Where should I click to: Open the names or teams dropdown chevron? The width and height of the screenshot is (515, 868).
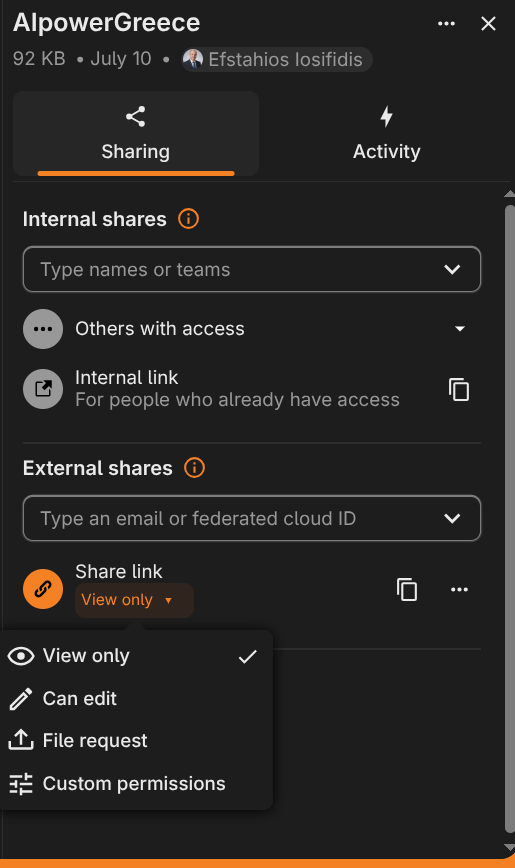click(452, 270)
